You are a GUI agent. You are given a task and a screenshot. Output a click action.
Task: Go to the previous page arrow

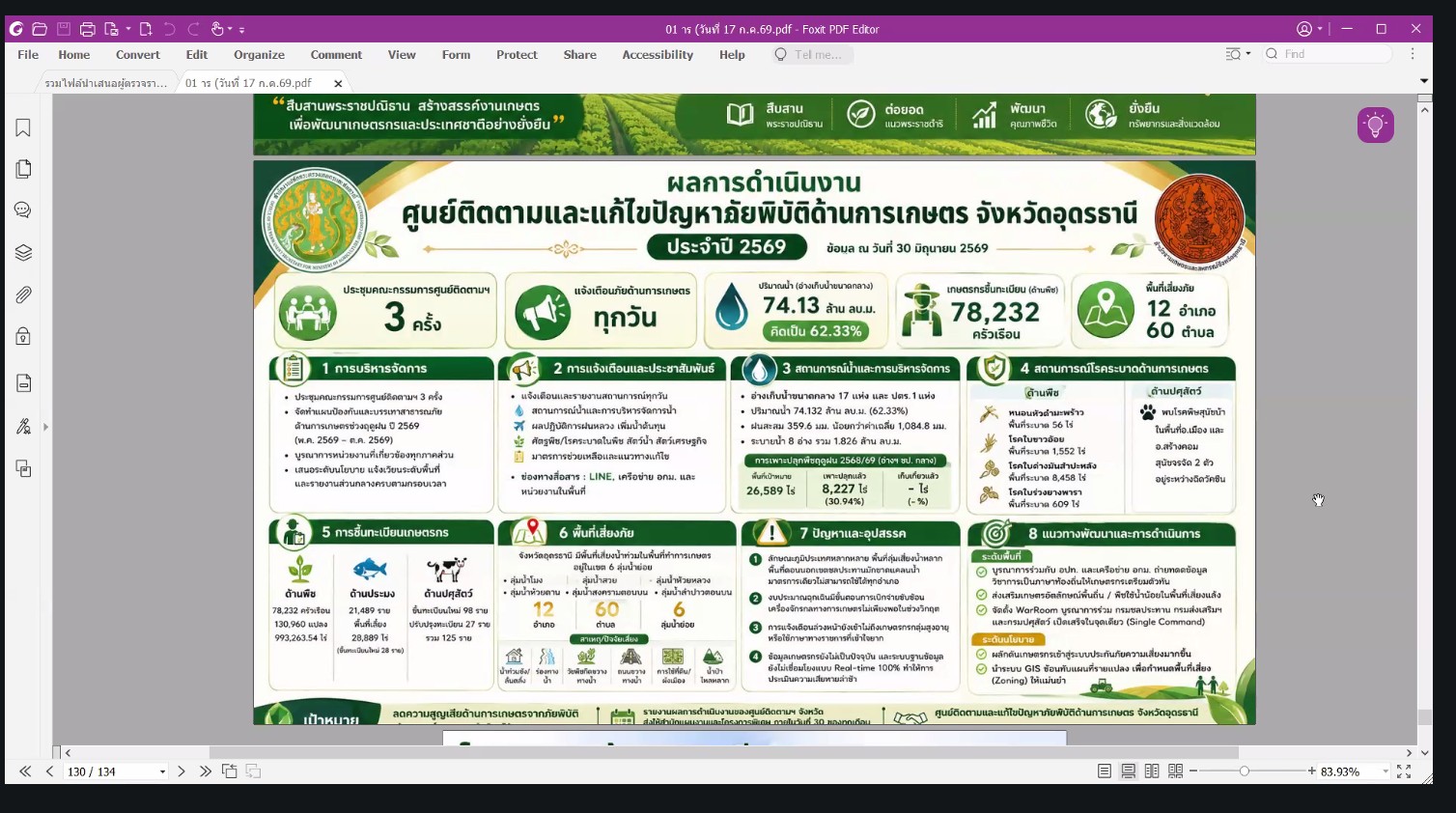coord(49,771)
